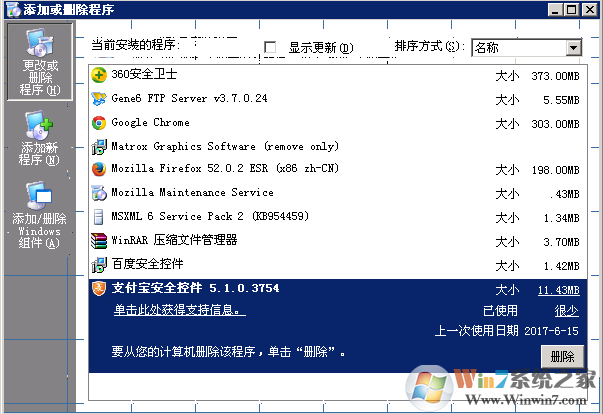This screenshot has width=603, height=414.
Task: Click the 303.00MB size value
Action: [555, 124]
